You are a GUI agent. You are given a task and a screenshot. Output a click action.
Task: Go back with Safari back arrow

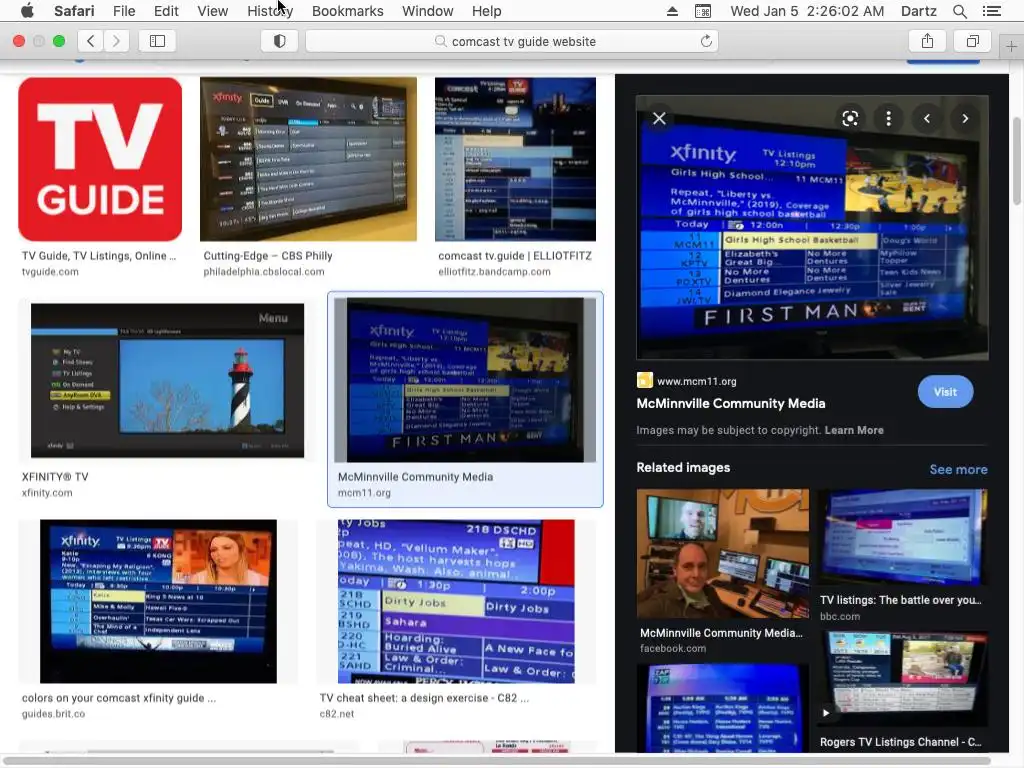tap(91, 41)
